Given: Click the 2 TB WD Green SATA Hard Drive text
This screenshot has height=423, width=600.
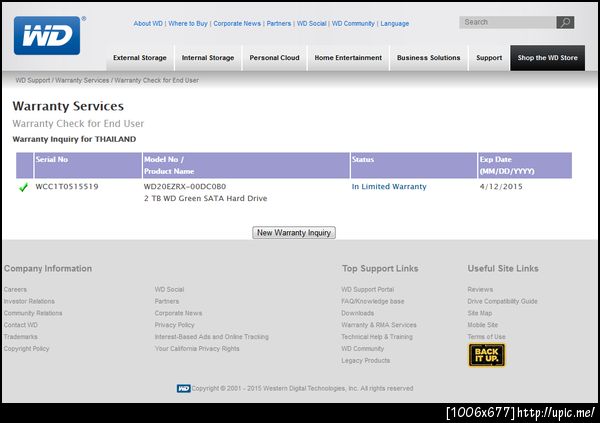Looking at the screenshot, I should 205,199.
